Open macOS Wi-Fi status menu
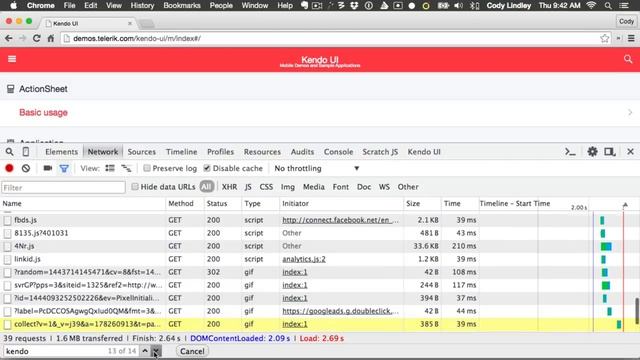The height and width of the screenshot is (360, 640). tap(591, 6)
